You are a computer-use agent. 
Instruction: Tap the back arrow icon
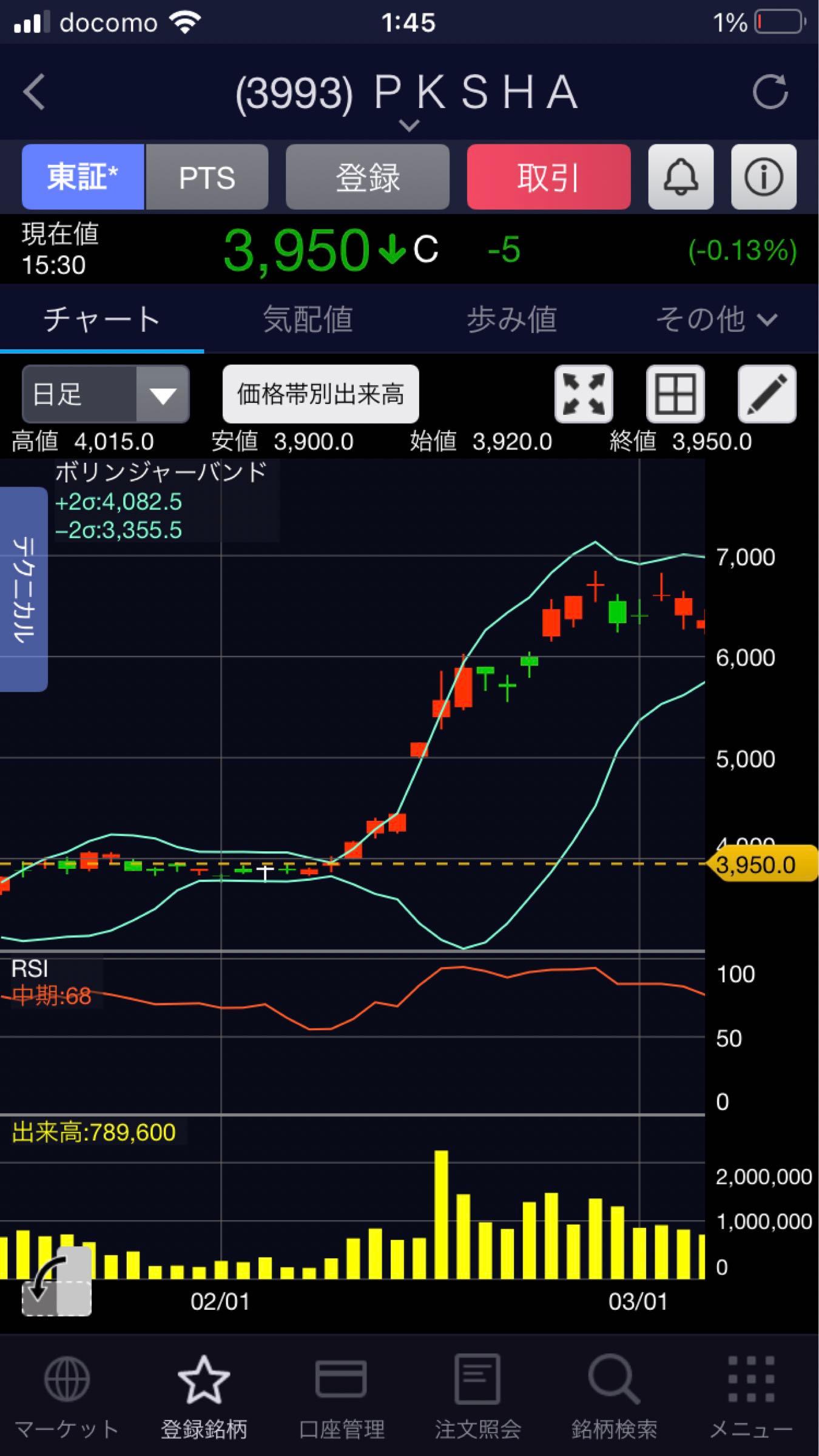click(34, 92)
